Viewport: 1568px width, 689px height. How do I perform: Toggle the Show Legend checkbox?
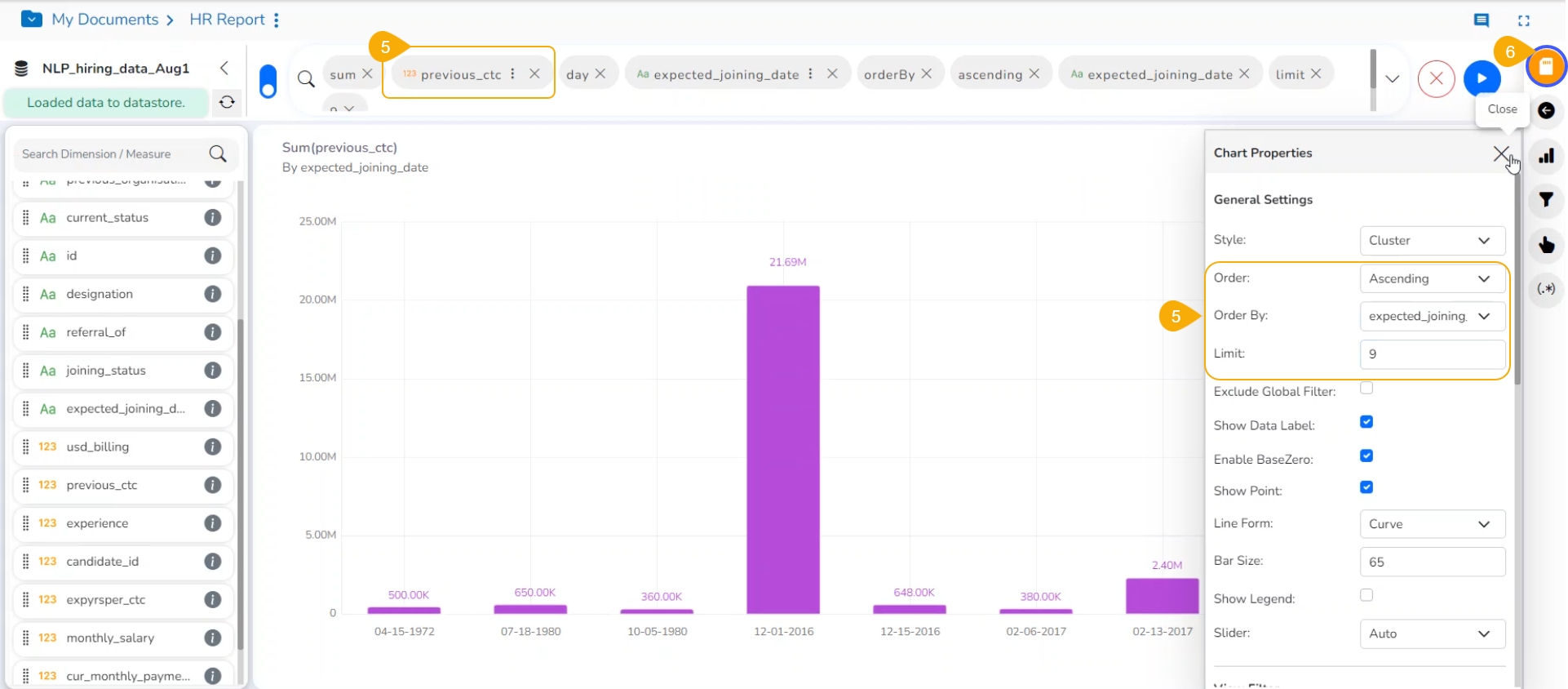[1366, 596]
